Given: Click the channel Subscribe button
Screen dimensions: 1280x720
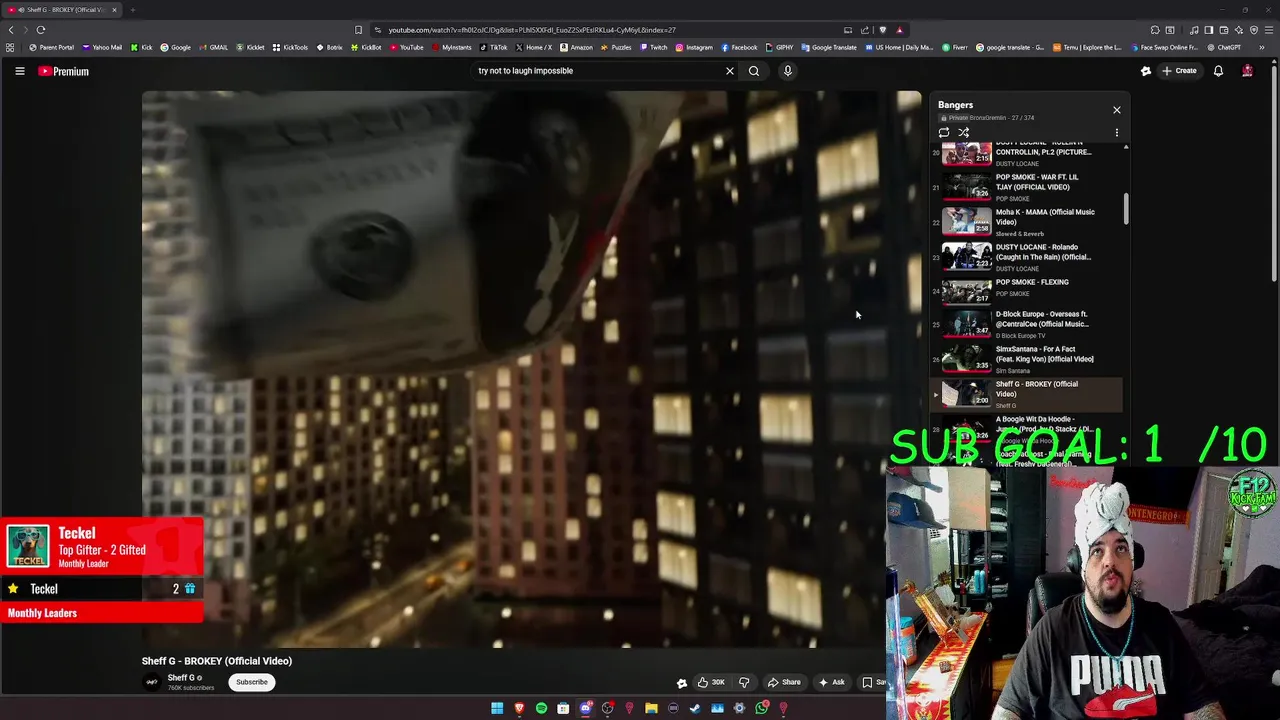Looking at the screenshot, I should (252, 682).
